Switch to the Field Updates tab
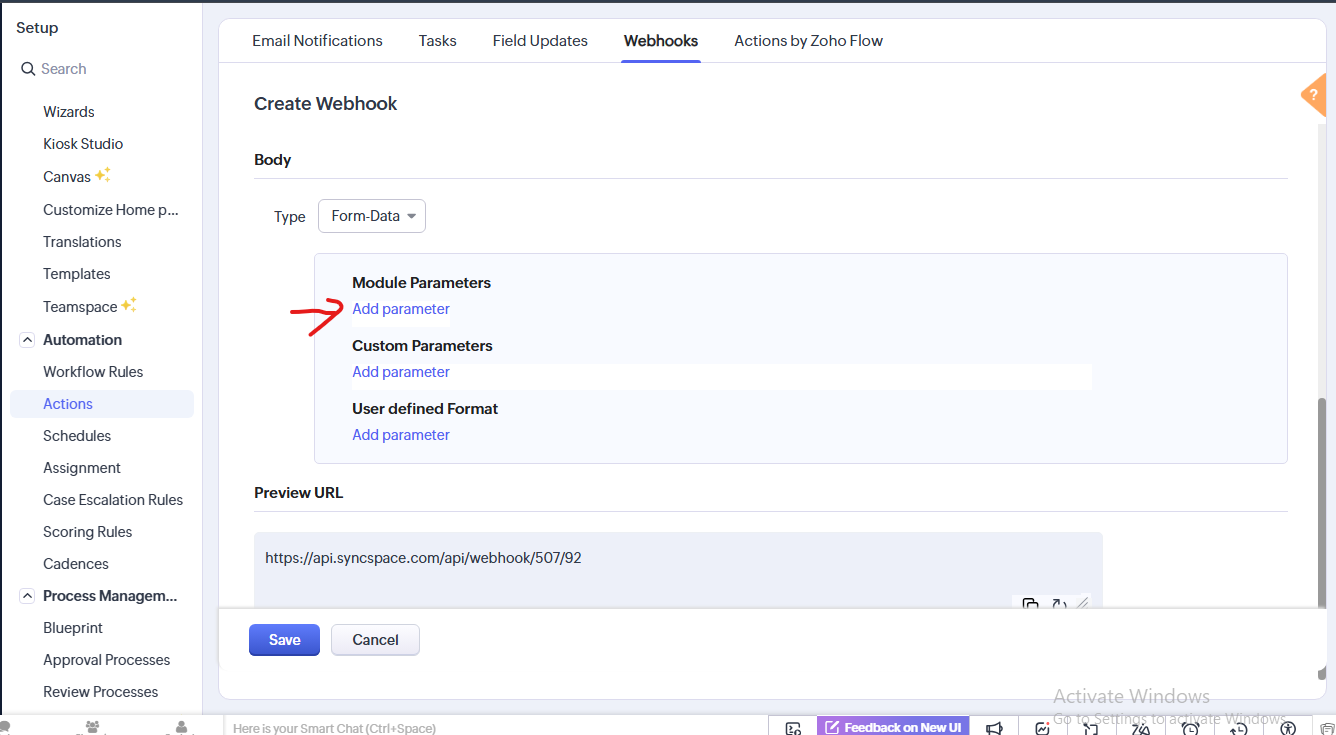This screenshot has height=735, width=1336. pos(540,41)
